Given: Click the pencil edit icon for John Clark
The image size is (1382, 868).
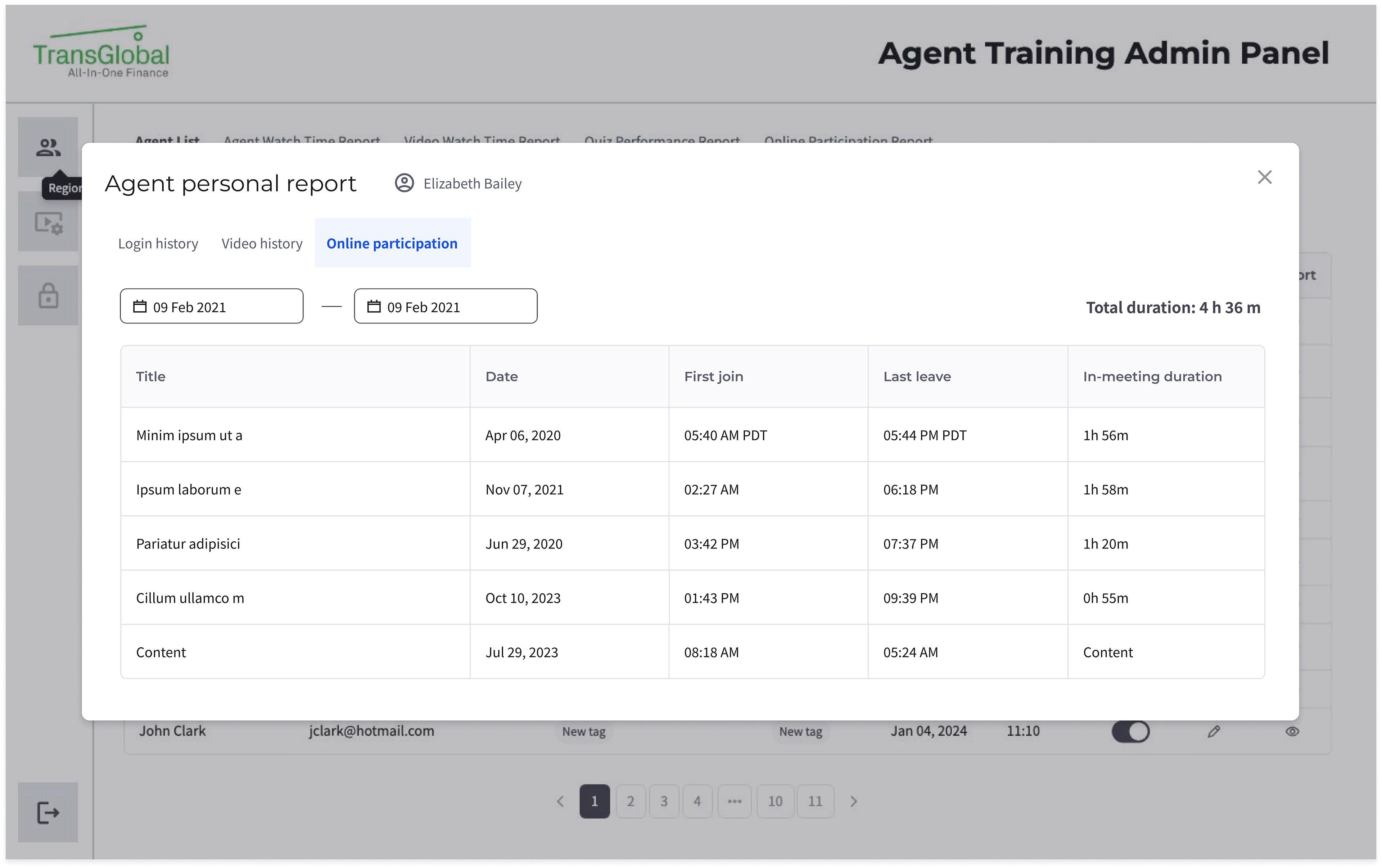Looking at the screenshot, I should pos(1213,732).
